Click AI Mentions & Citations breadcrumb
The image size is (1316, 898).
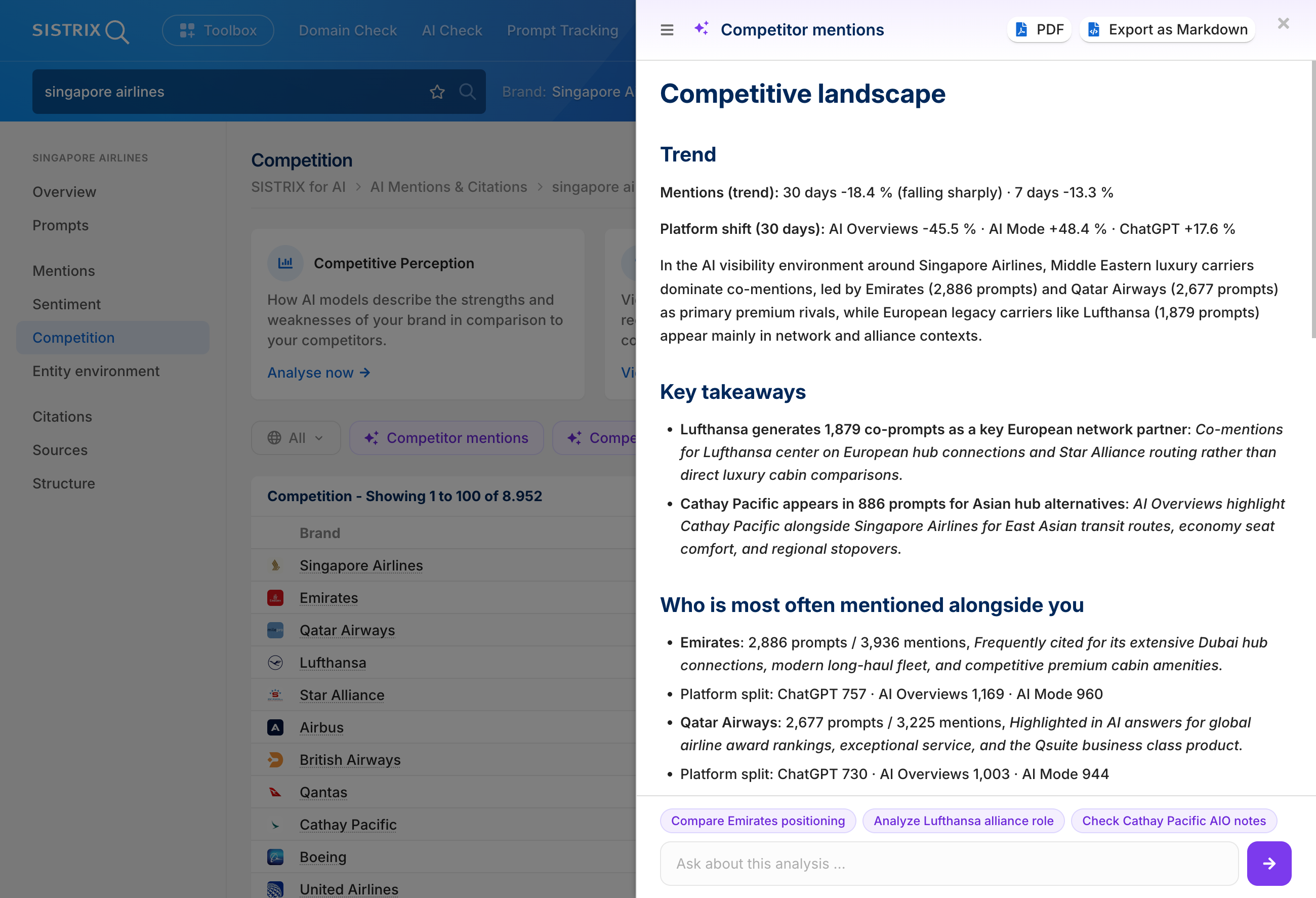pos(448,187)
